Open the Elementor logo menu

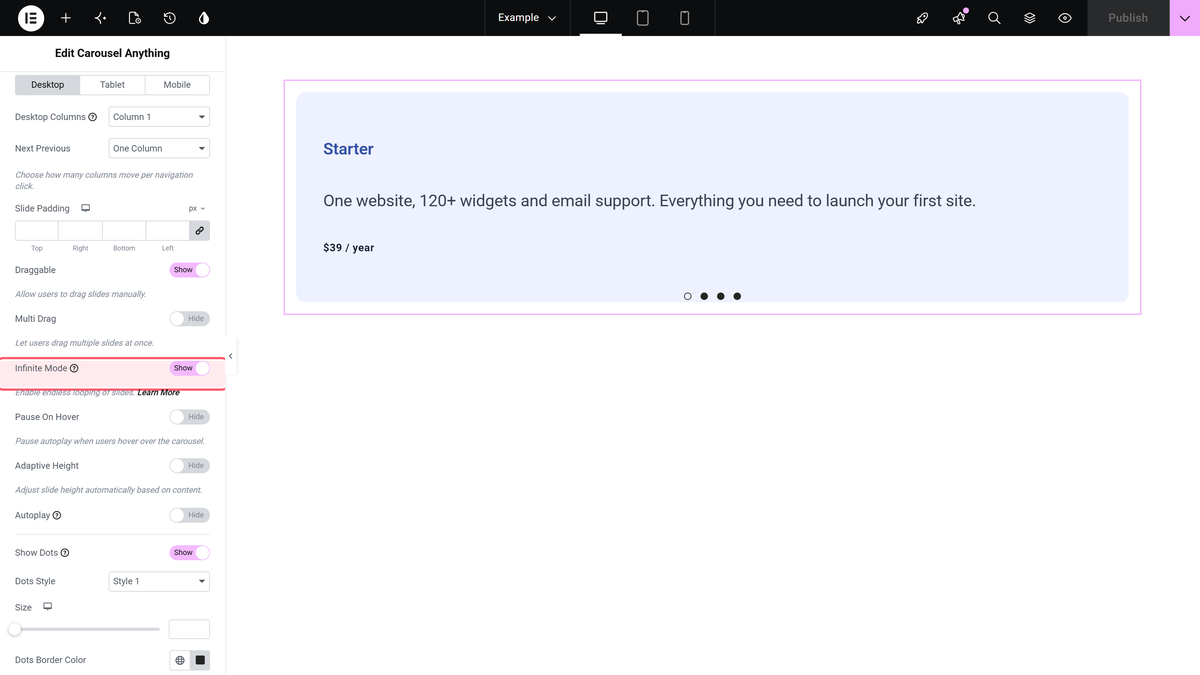click(31, 18)
